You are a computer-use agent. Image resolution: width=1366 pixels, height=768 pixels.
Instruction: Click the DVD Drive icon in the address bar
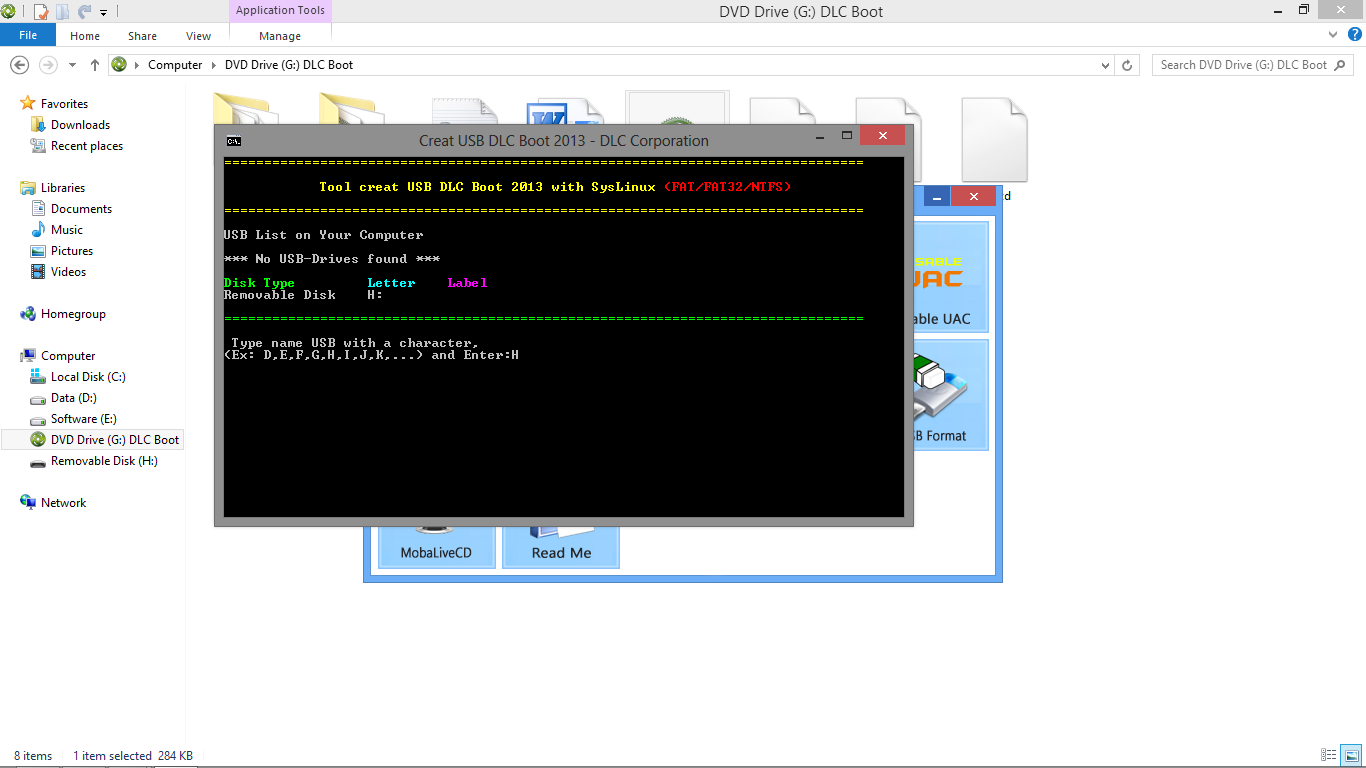coord(119,64)
